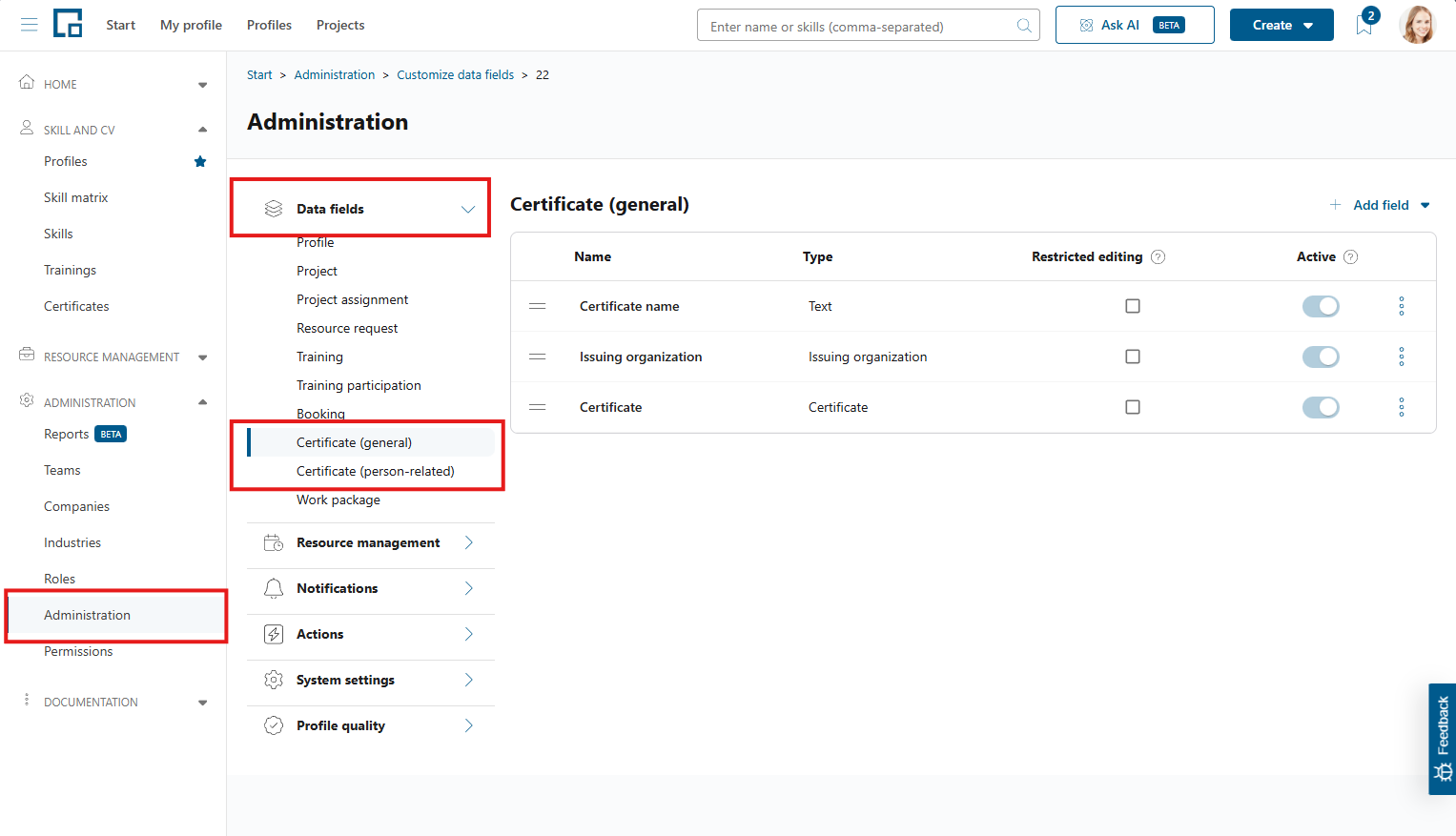Click the star icon beside Profiles

(200, 161)
